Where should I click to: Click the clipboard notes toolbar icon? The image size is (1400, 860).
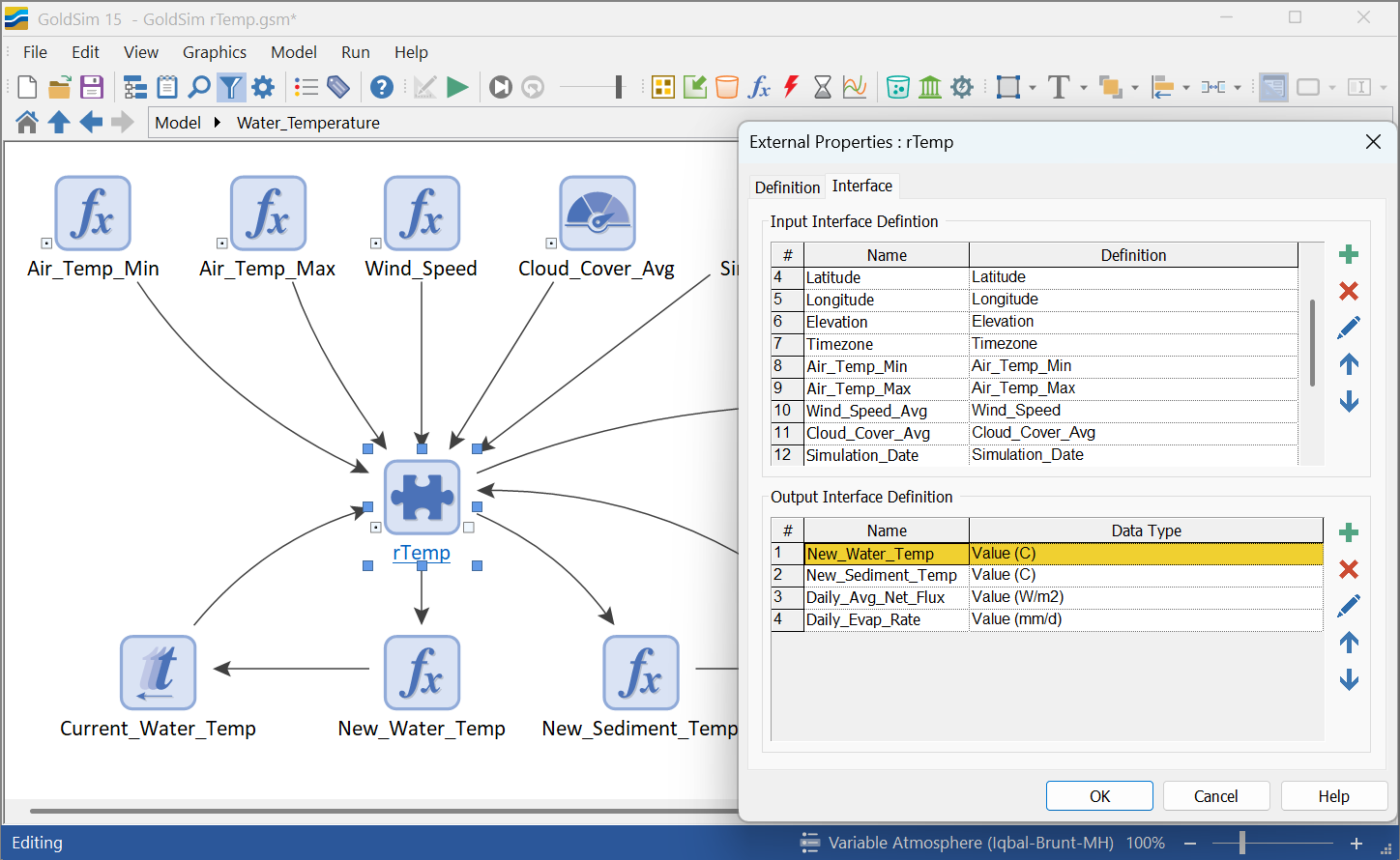[x=167, y=87]
